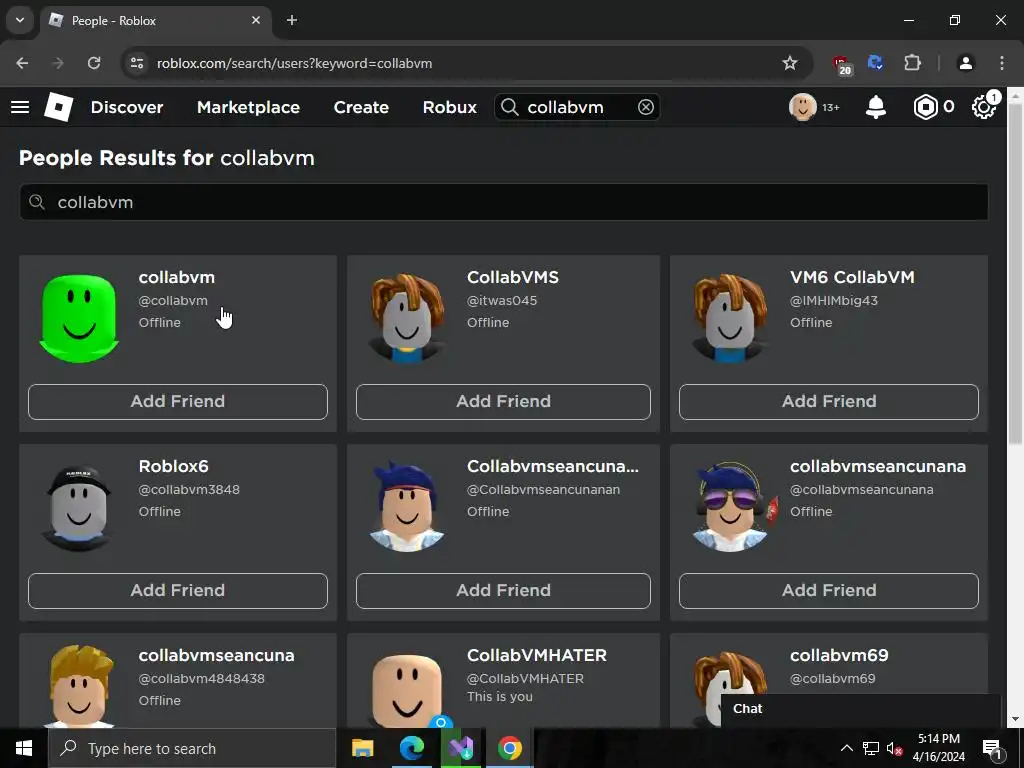Click the Roblox logo home icon
Image resolution: width=1024 pixels, height=768 pixels.
[x=59, y=107]
